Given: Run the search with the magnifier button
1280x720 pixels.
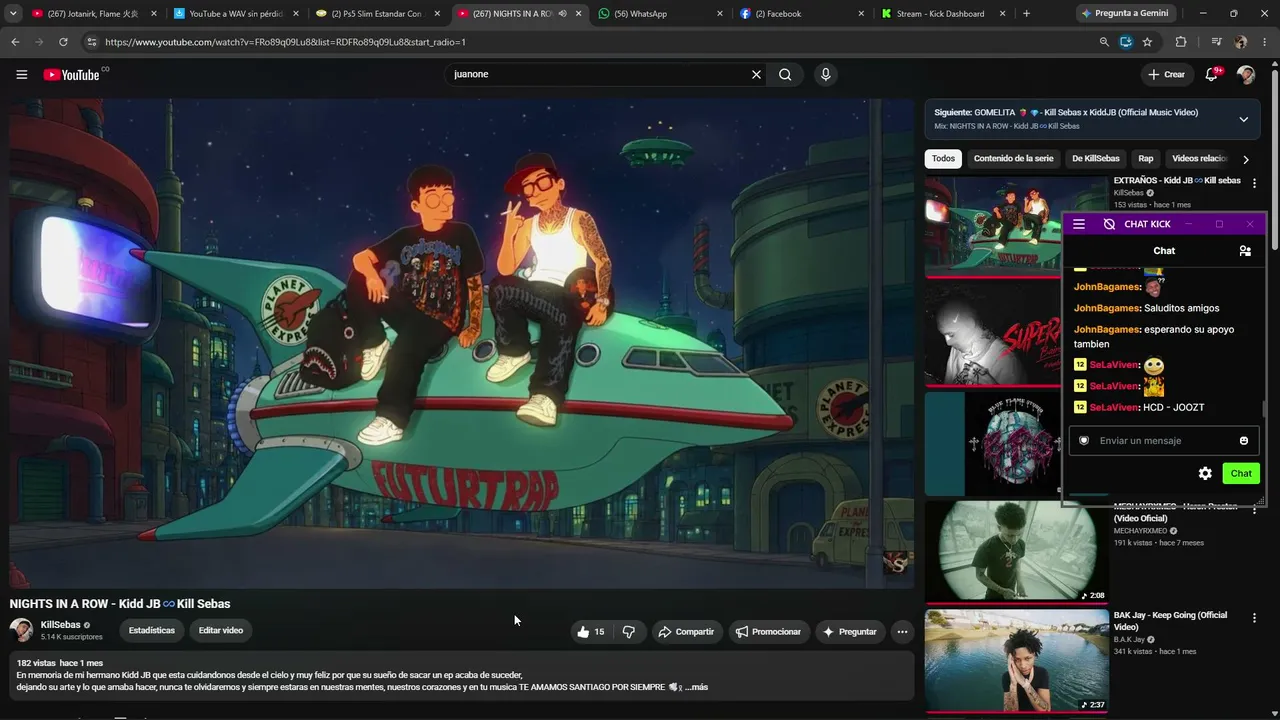Looking at the screenshot, I should [x=785, y=74].
